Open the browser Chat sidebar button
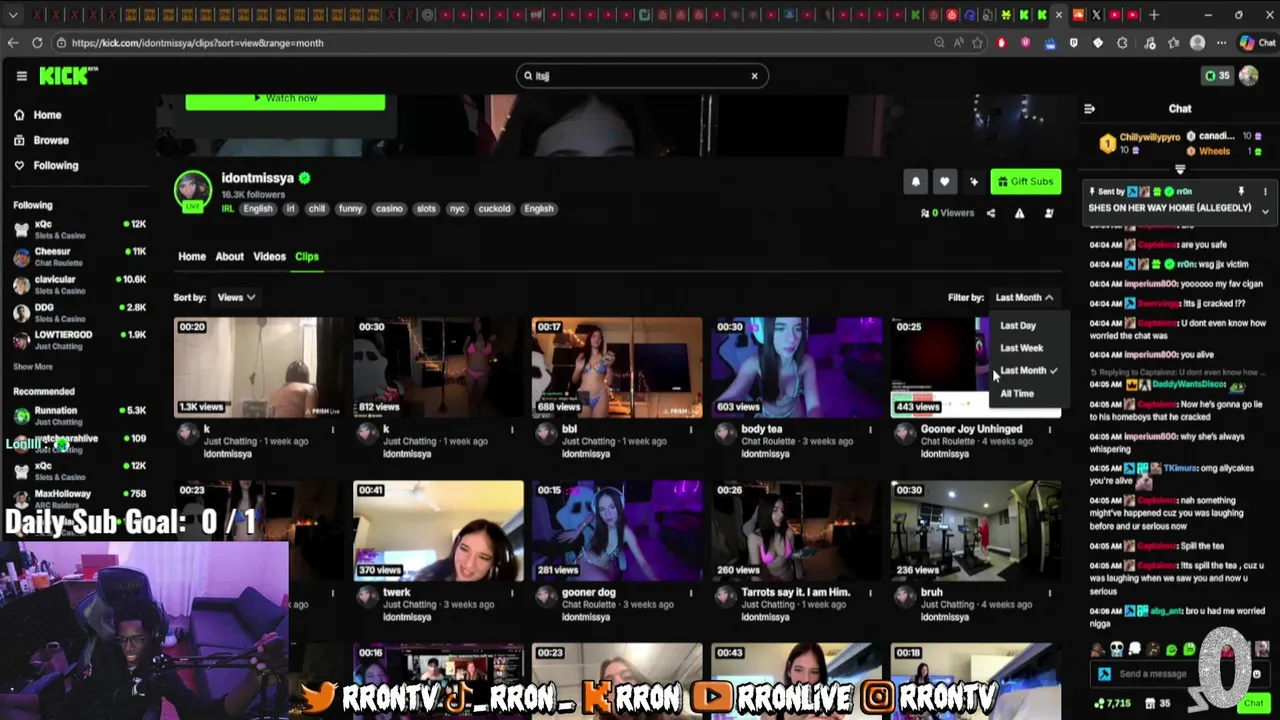Image resolution: width=1280 pixels, height=720 pixels. tap(1255, 43)
